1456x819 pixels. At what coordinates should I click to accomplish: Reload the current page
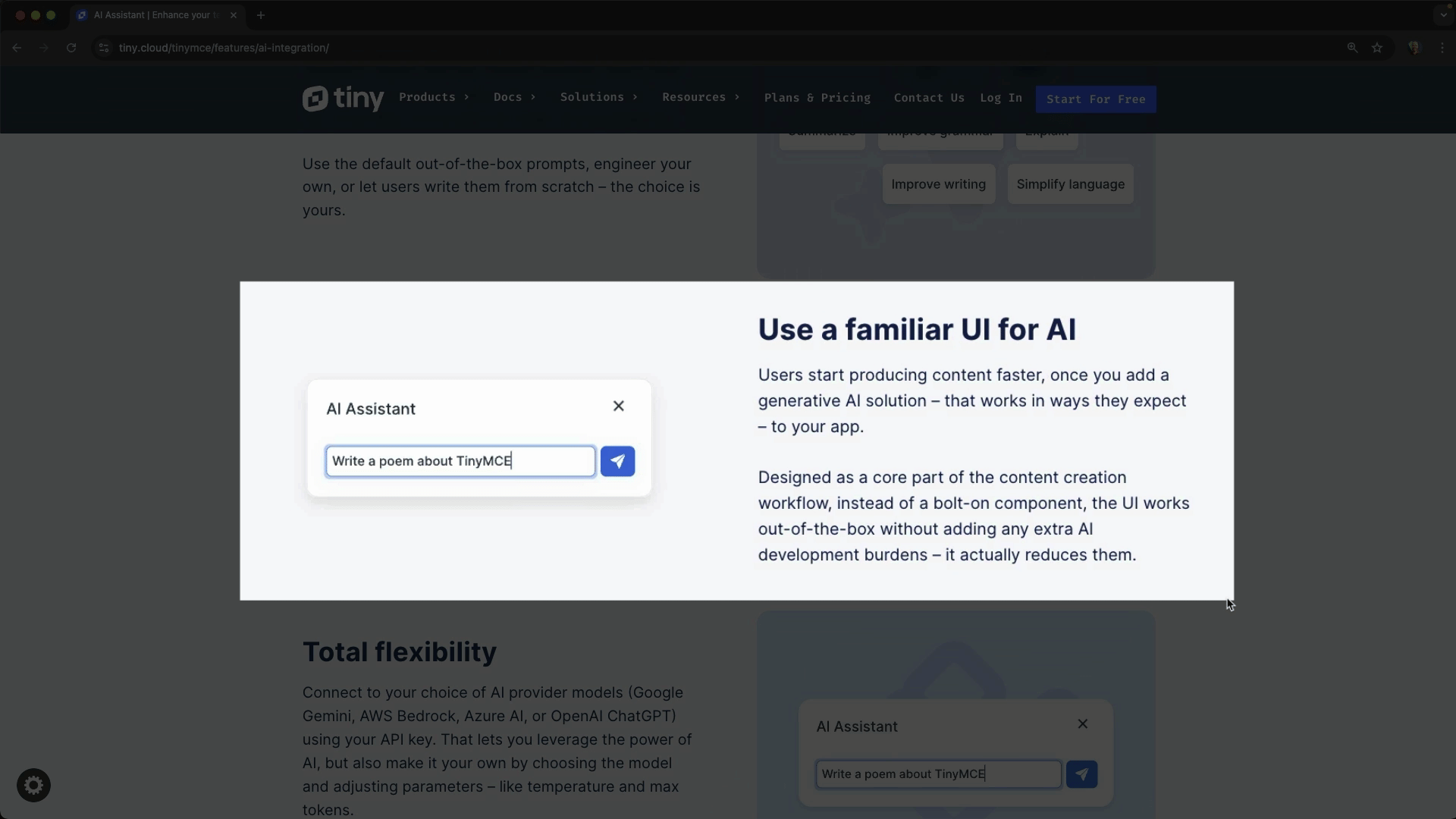pyautogui.click(x=71, y=48)
